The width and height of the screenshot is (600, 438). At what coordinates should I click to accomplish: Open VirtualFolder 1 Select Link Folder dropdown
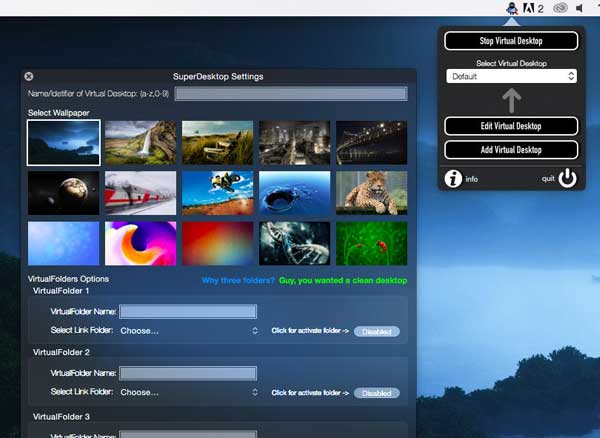coord(189,331)
